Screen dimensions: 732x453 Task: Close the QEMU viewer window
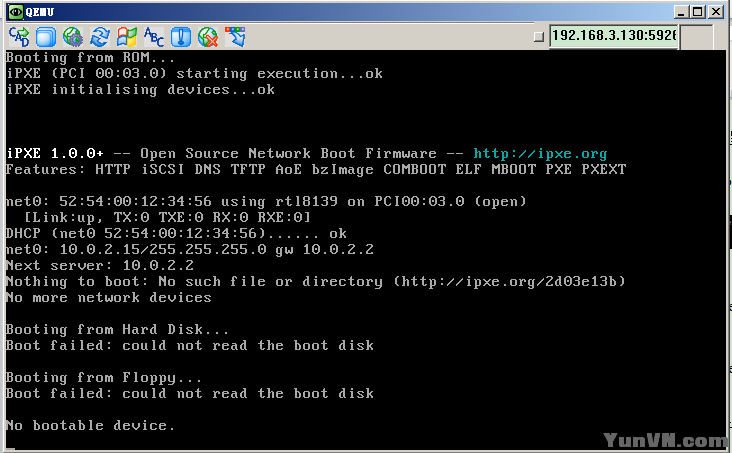716,12
